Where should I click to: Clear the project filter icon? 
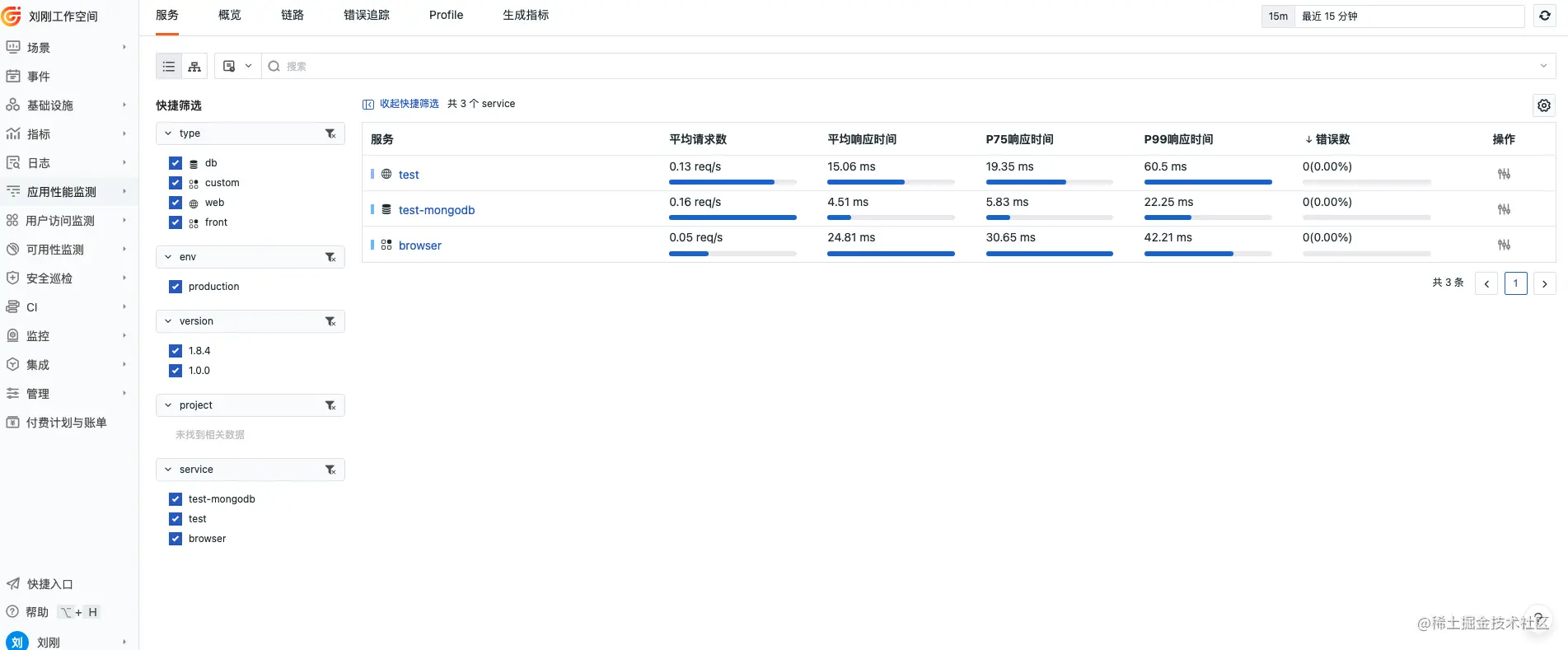(330, 405)
